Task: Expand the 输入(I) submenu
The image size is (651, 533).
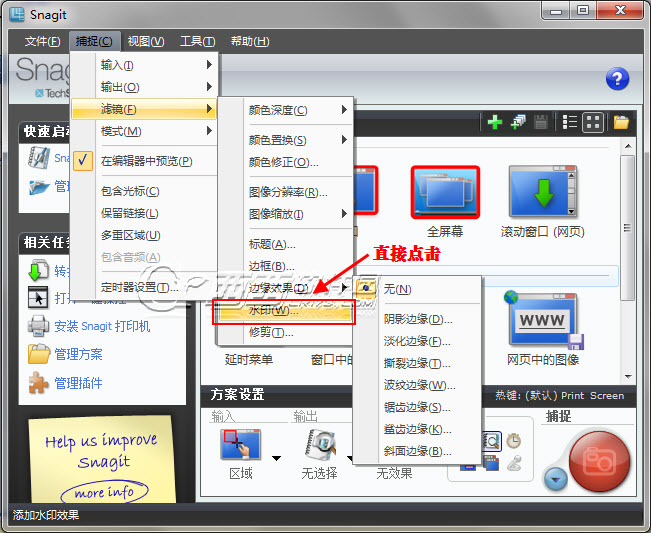Action: tap(144, 65)
